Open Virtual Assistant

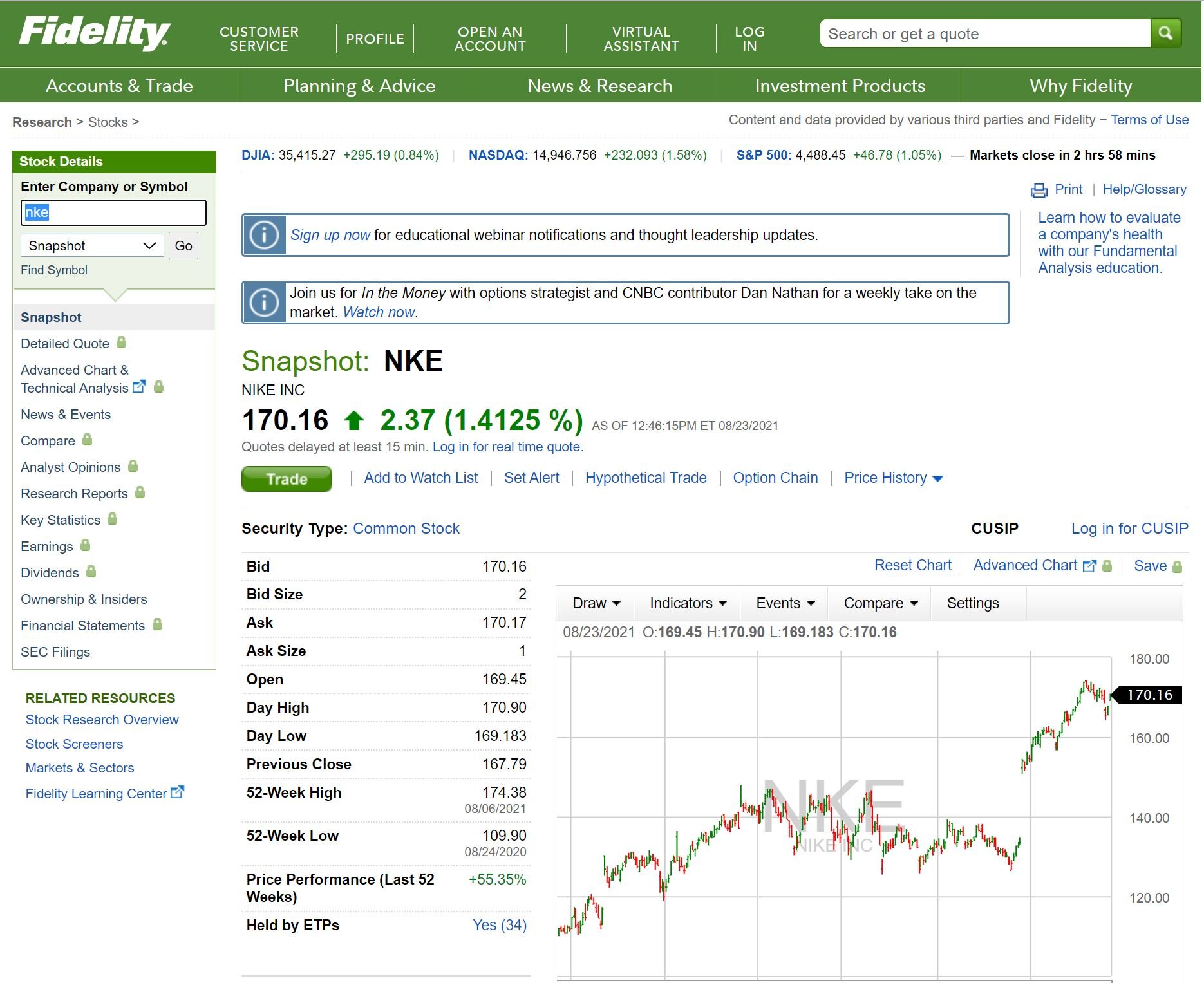tap(641, 39)
